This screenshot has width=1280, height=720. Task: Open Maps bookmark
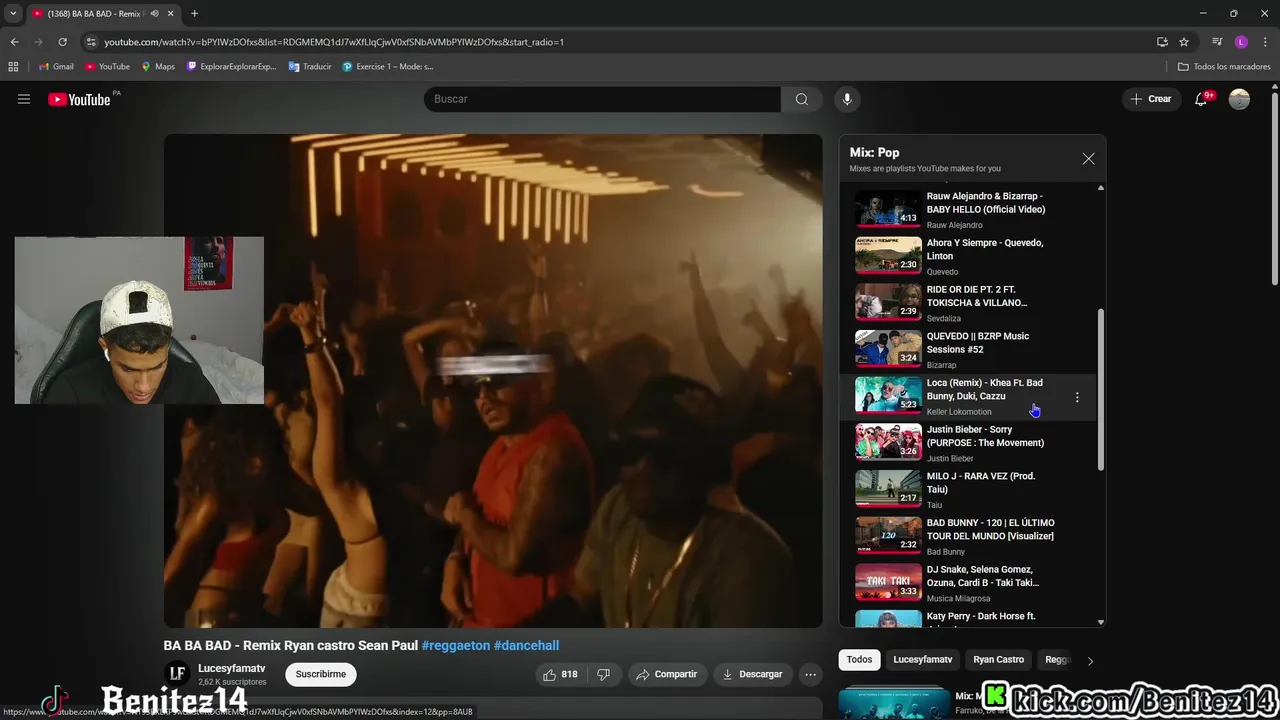pos(158,67)
